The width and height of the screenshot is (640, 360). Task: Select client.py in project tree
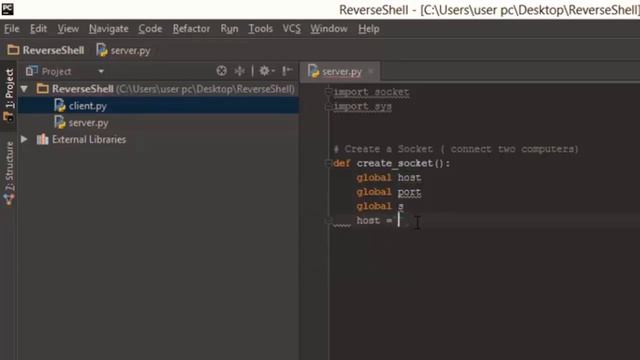tap(159, 106)
